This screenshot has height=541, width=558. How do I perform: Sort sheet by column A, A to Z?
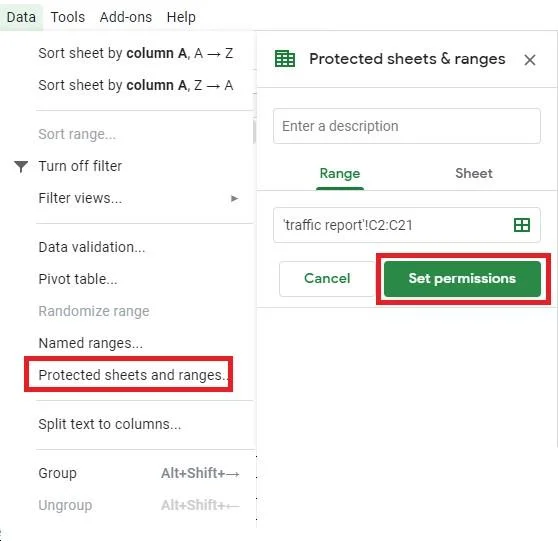(x=136, y=53)
